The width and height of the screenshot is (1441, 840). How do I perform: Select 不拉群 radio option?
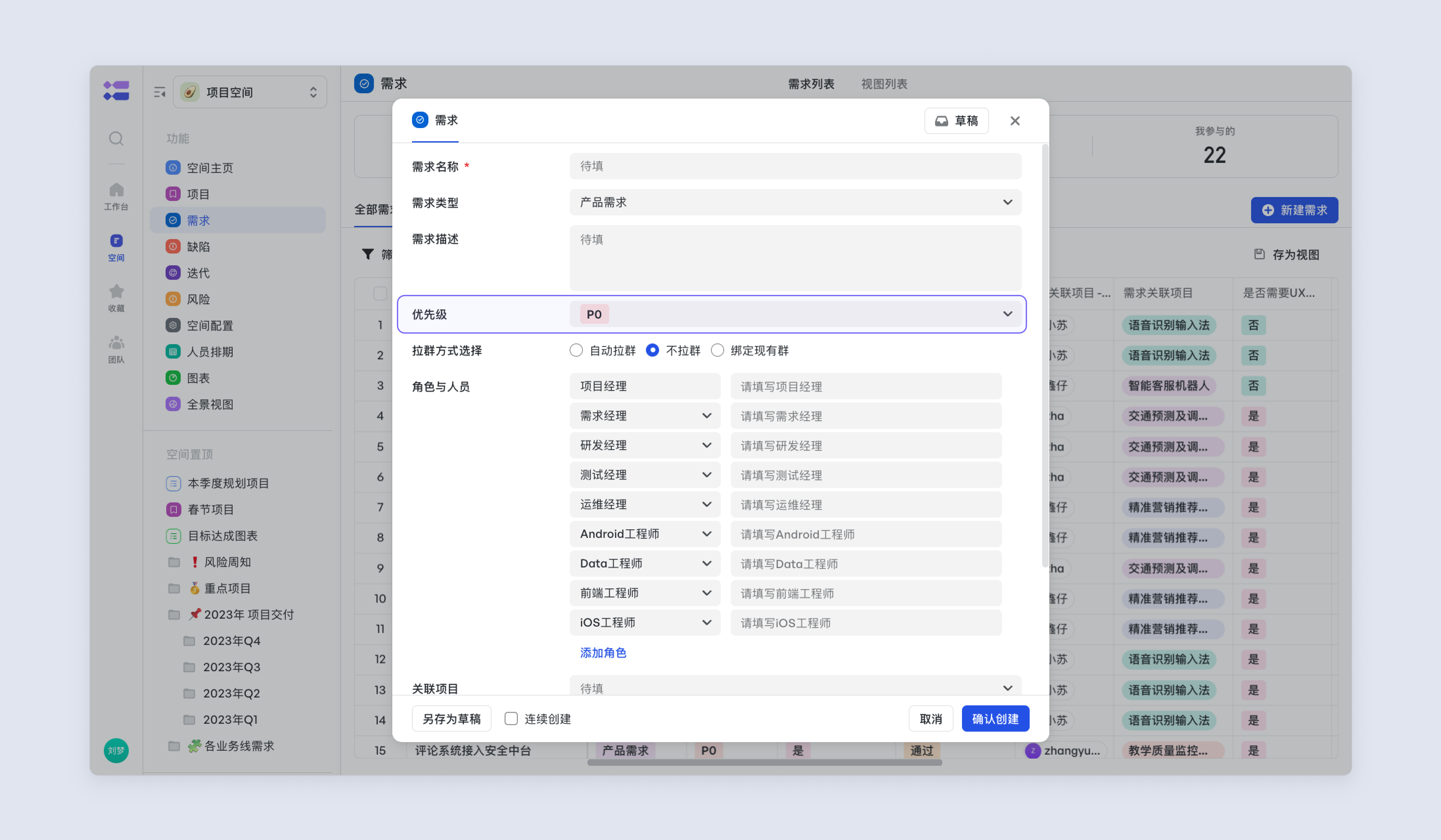pyautogui.click(x=652, y=350)
